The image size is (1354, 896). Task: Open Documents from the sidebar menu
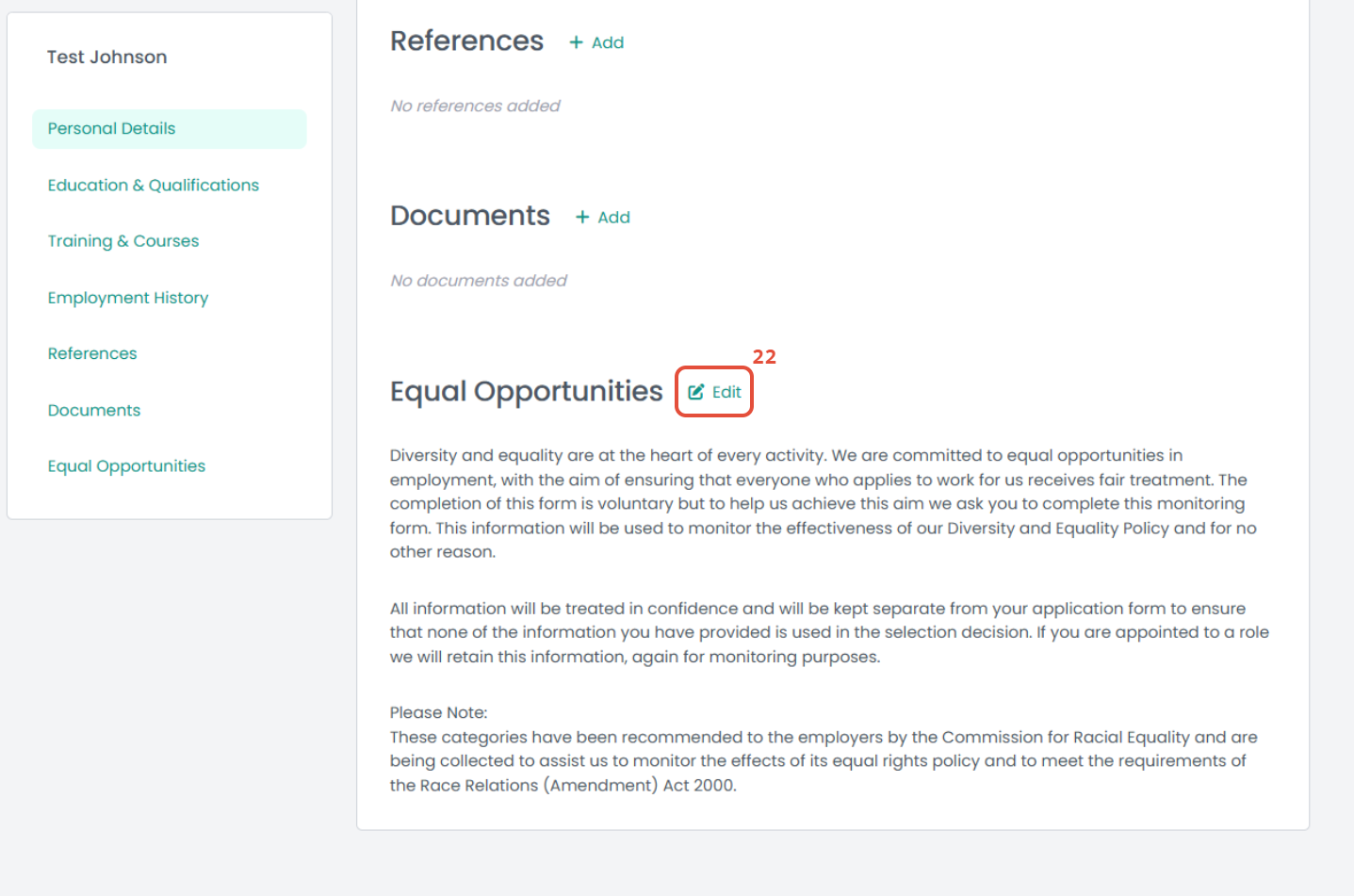(x=94, y=410)
